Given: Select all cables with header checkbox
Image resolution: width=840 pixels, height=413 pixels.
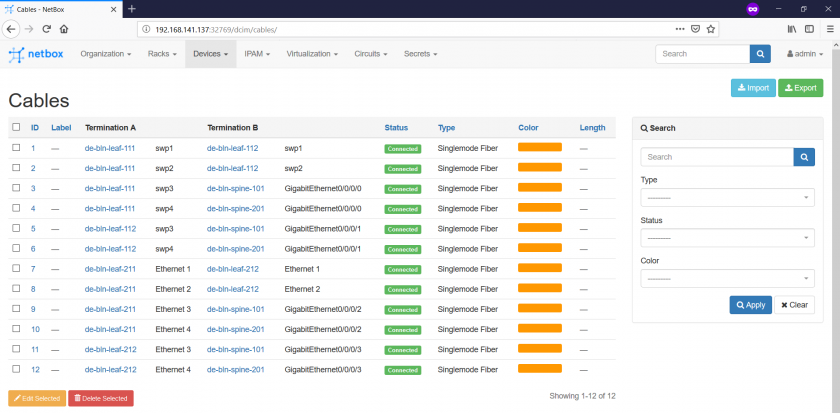Looking at the screenshot, I should [x=16, y=127].
